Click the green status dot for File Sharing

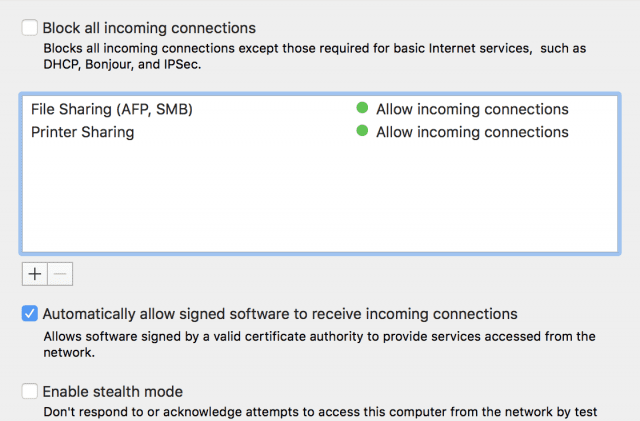point(362,108)
